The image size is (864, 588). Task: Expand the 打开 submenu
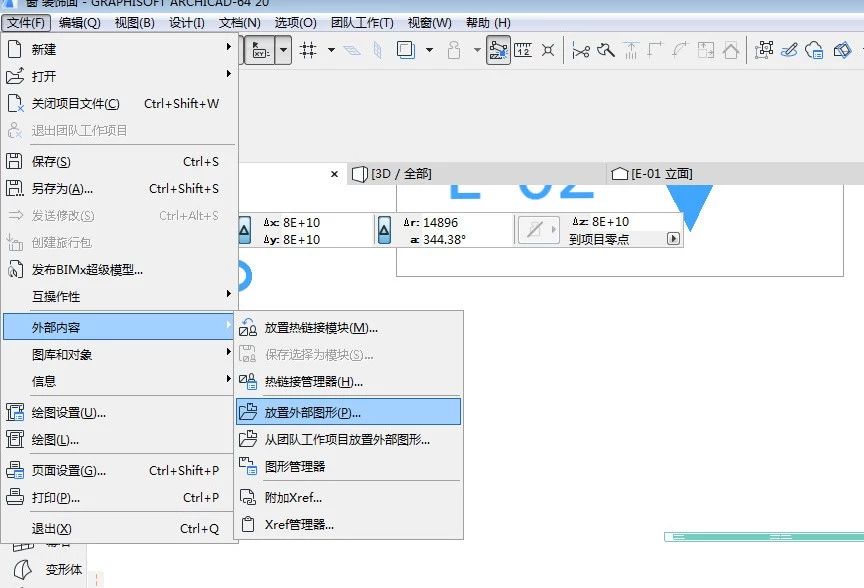(x=120, y=76)
